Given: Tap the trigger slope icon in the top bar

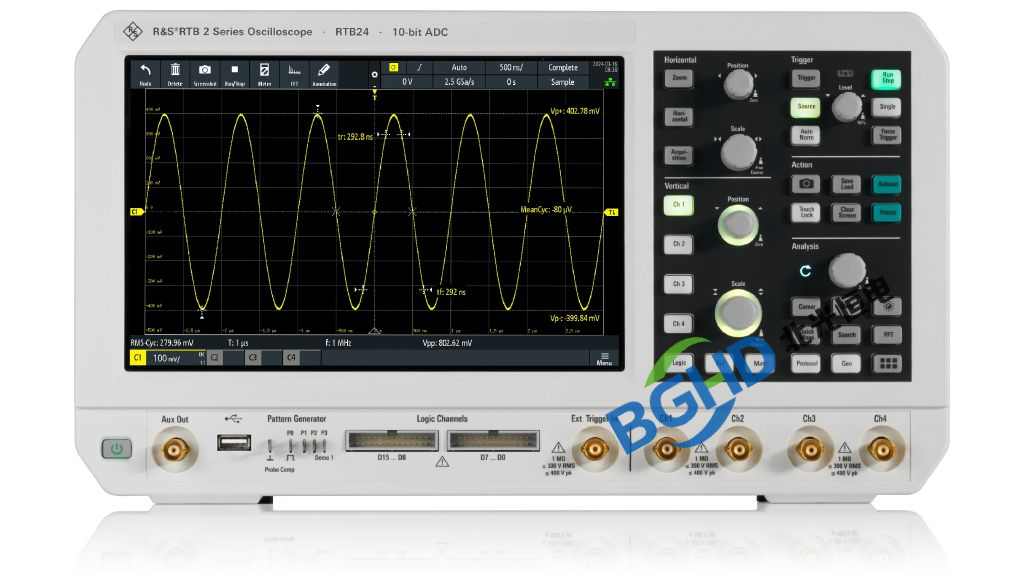Looking at the screenshot, I should click(419, 67).
